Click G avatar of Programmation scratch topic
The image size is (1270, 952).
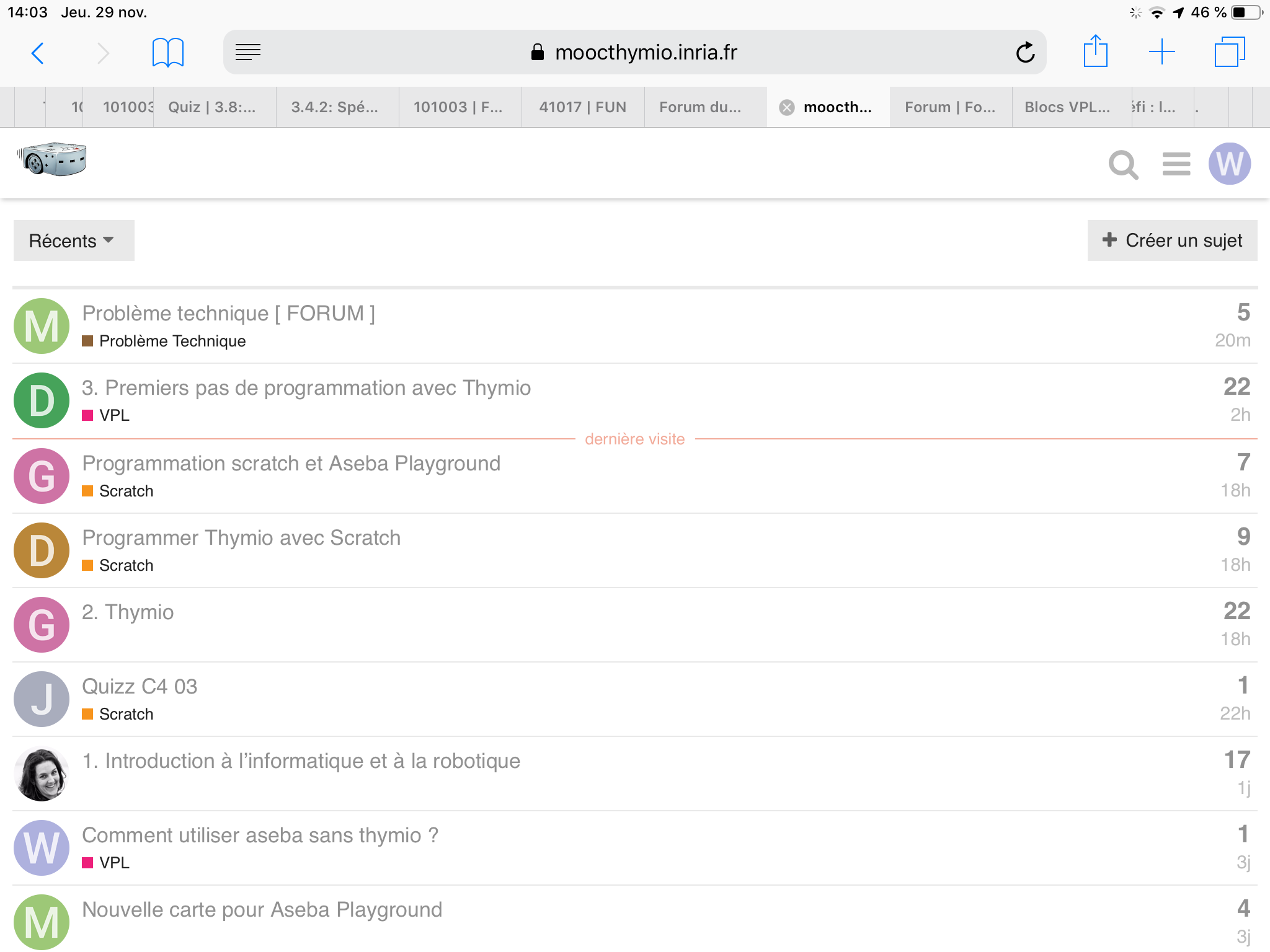pos(42,476)
